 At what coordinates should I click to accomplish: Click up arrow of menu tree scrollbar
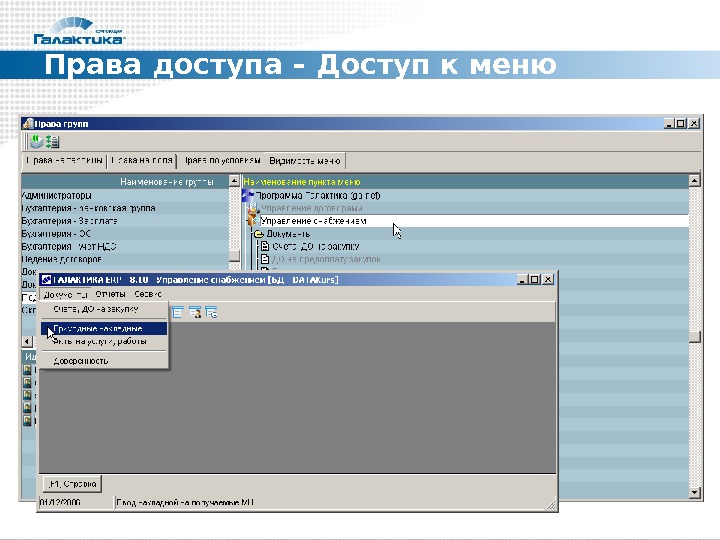point(694,180)
